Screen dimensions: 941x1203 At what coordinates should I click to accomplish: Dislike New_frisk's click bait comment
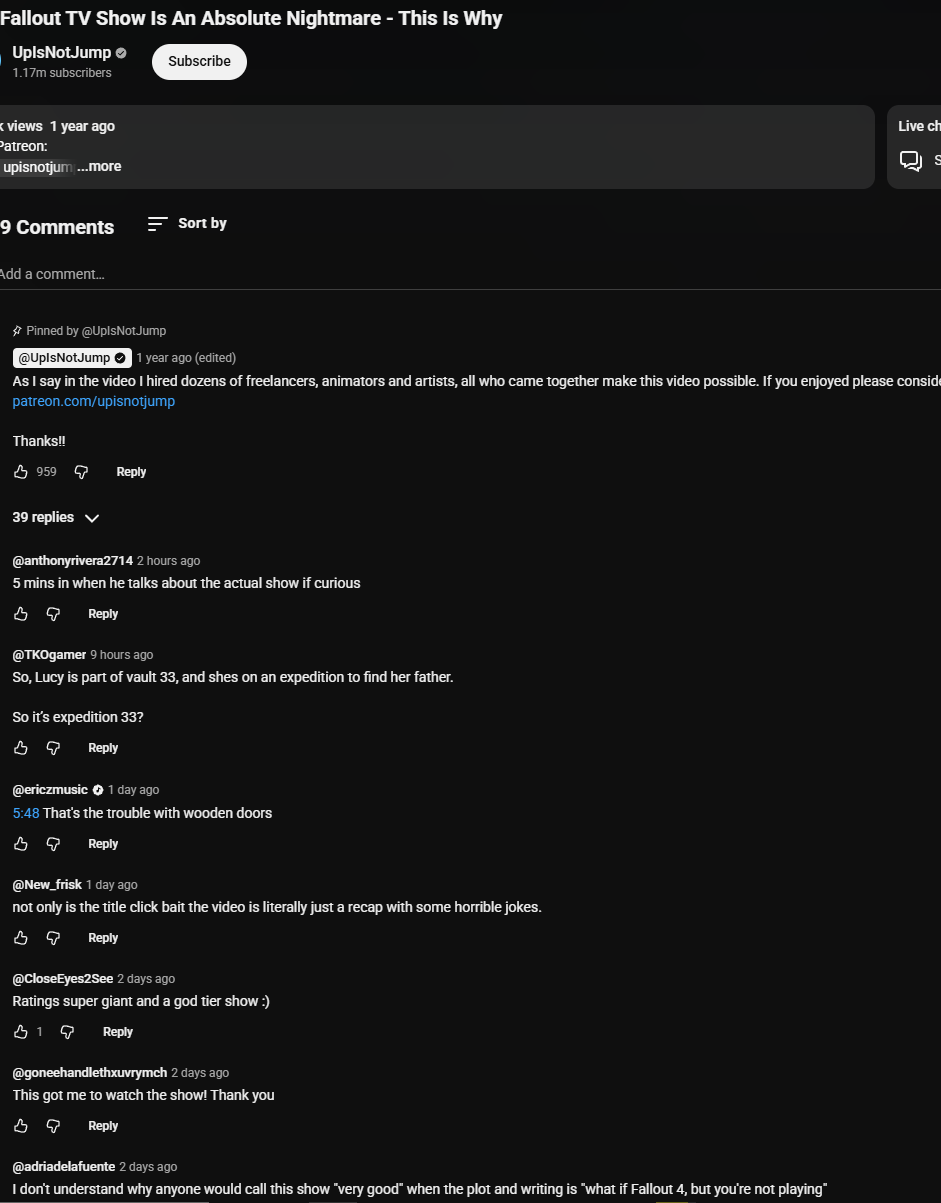[x=54, y=938]
